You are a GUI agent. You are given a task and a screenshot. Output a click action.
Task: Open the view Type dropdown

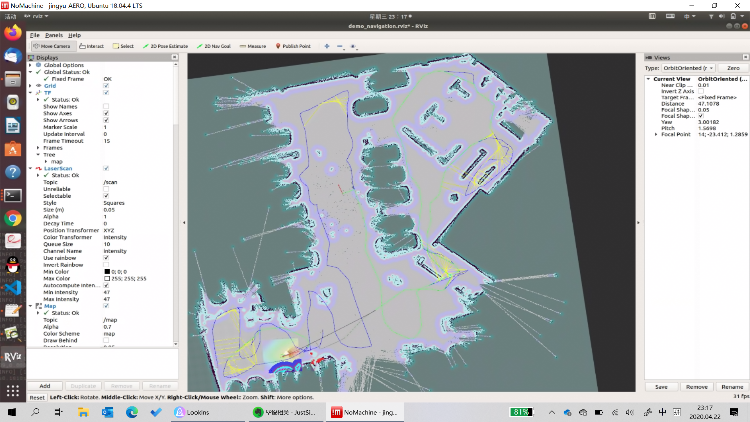click(x=687, y=67)
